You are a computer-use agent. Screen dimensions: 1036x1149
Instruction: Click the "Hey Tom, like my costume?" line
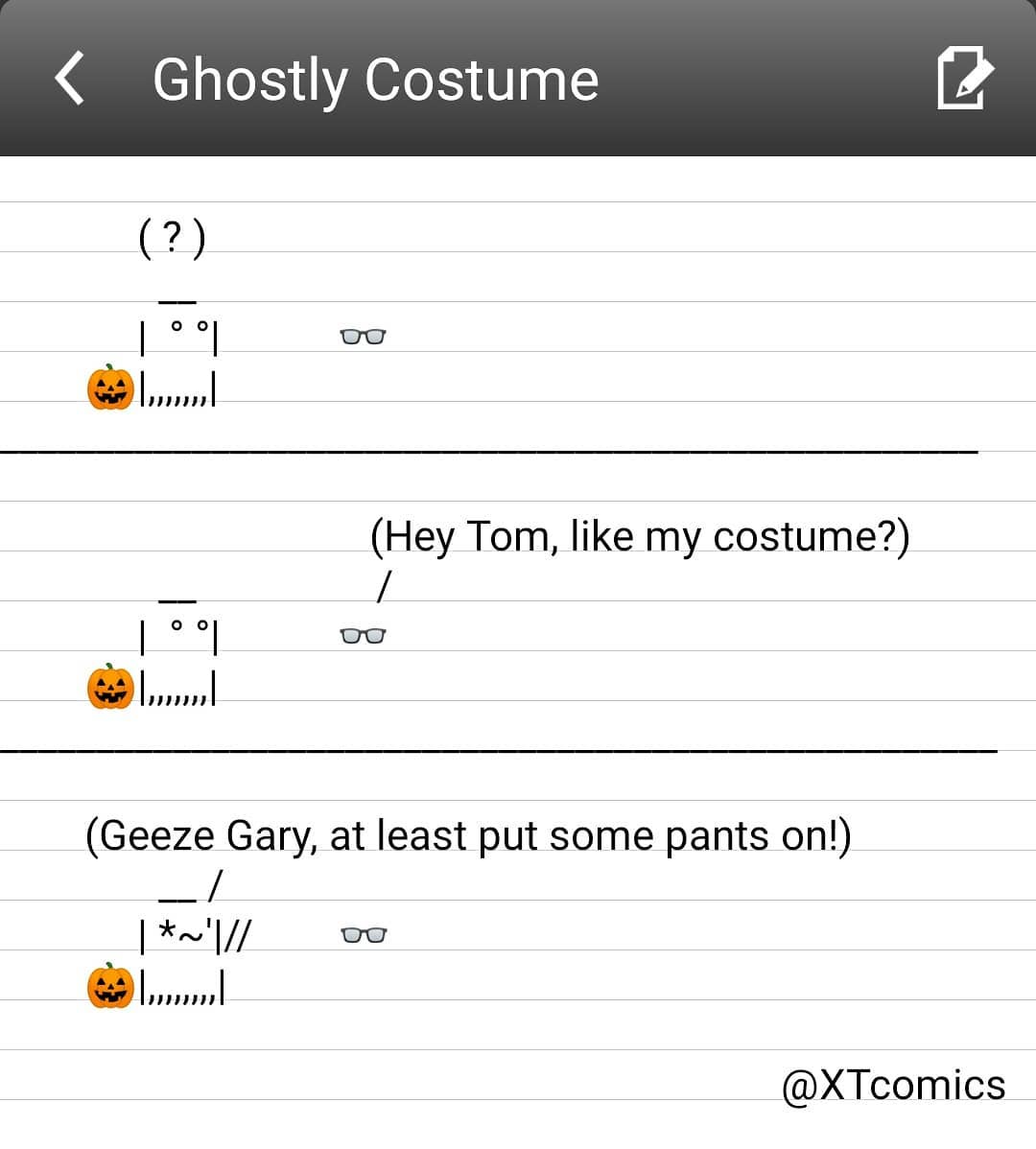[640, 536]
